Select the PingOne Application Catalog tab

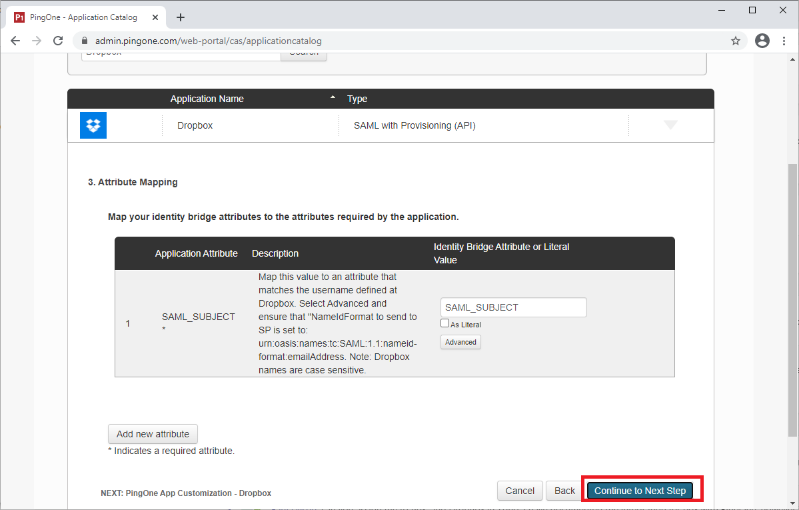85,17
